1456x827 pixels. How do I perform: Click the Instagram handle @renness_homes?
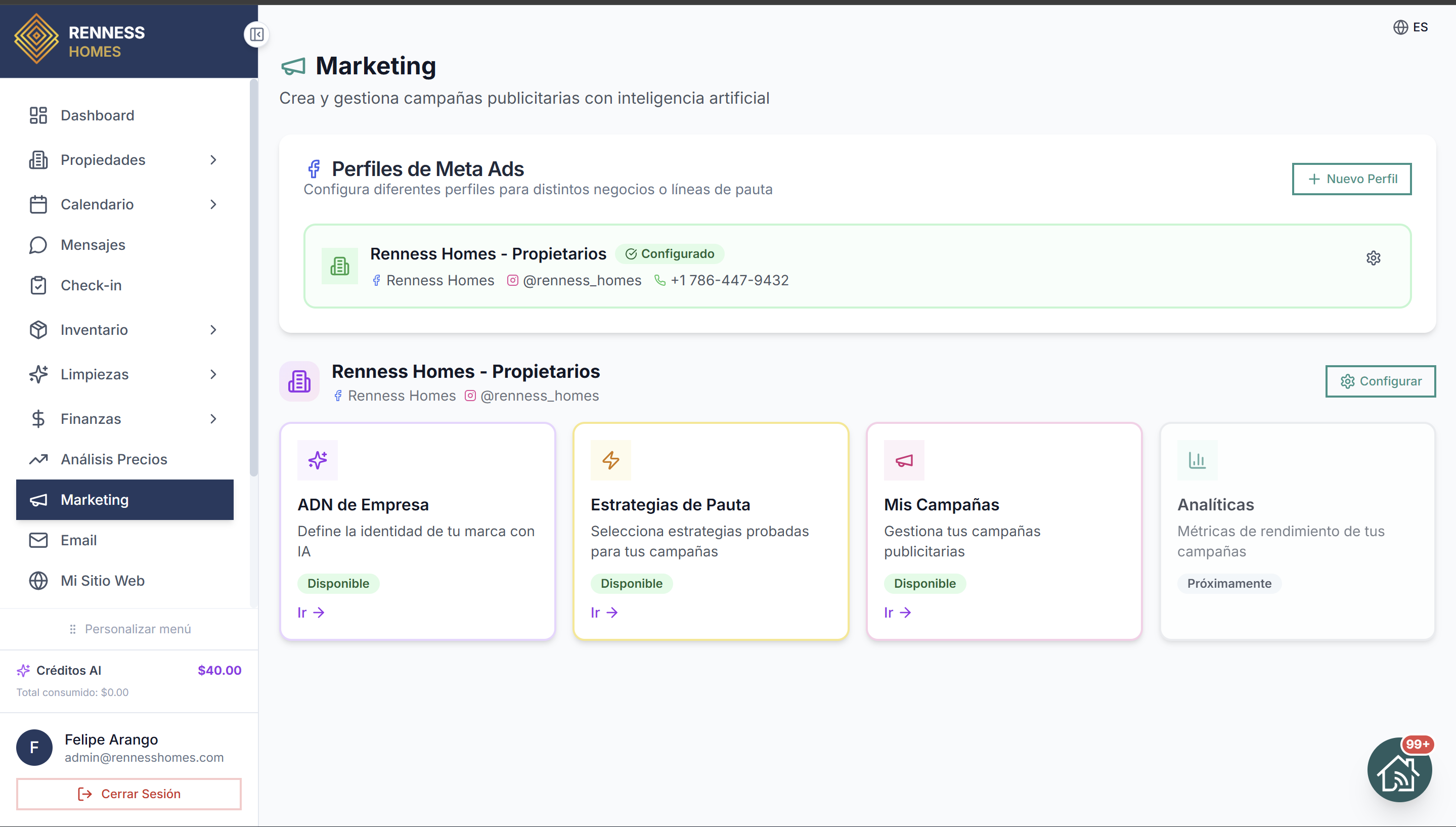(x=582, y=280)
